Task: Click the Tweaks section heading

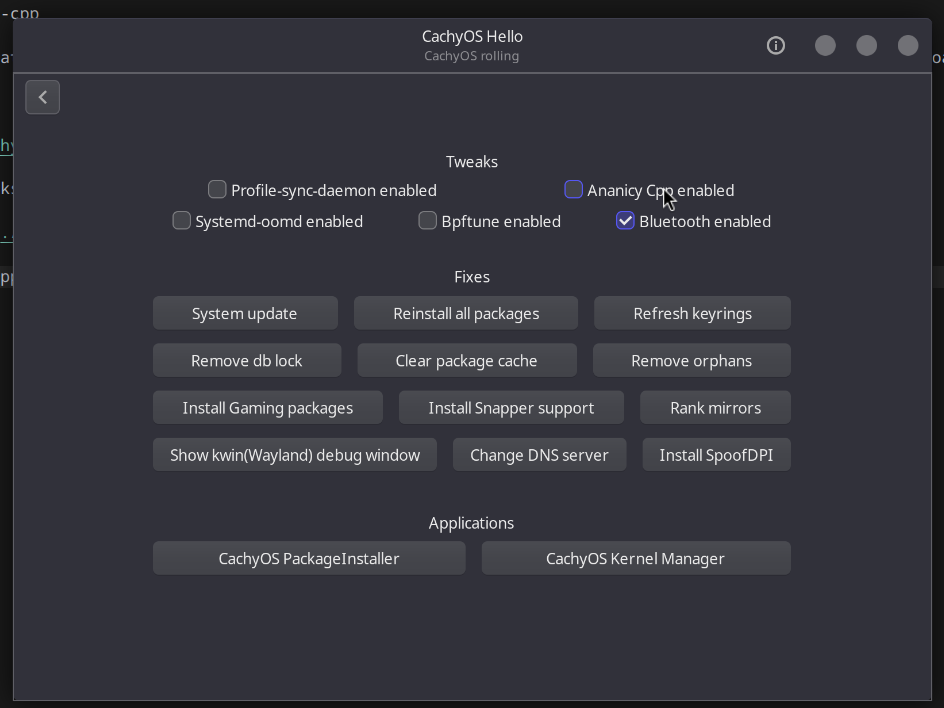Action: click(x=472, y=161)
